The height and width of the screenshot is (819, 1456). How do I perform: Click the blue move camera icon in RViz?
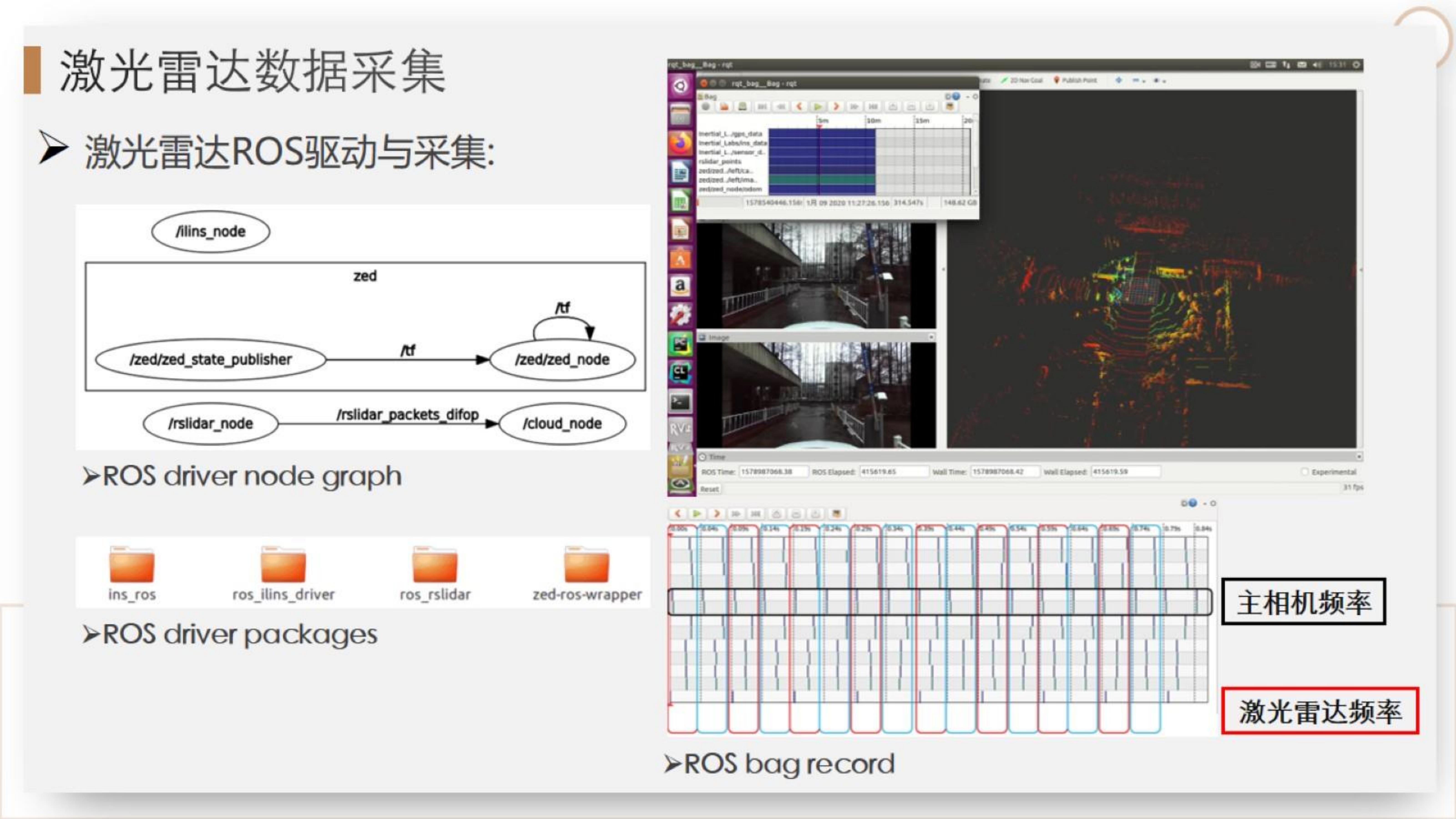coord(1119,80)
